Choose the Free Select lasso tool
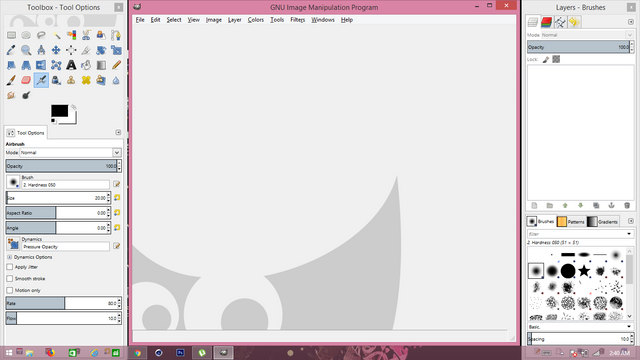This screenshot has width=640, height=360. 41,36
